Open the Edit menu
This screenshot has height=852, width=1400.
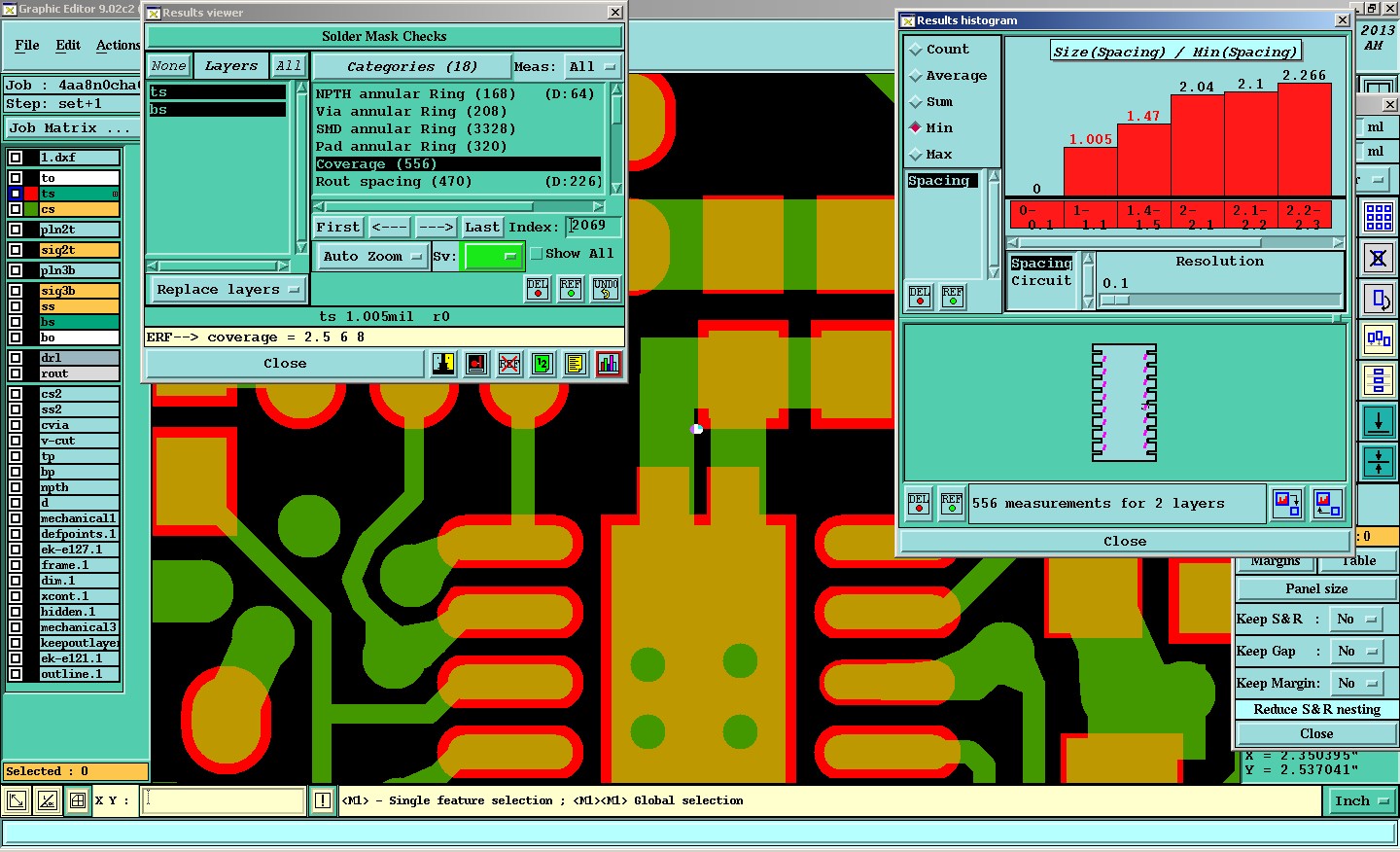coord(68,45)
